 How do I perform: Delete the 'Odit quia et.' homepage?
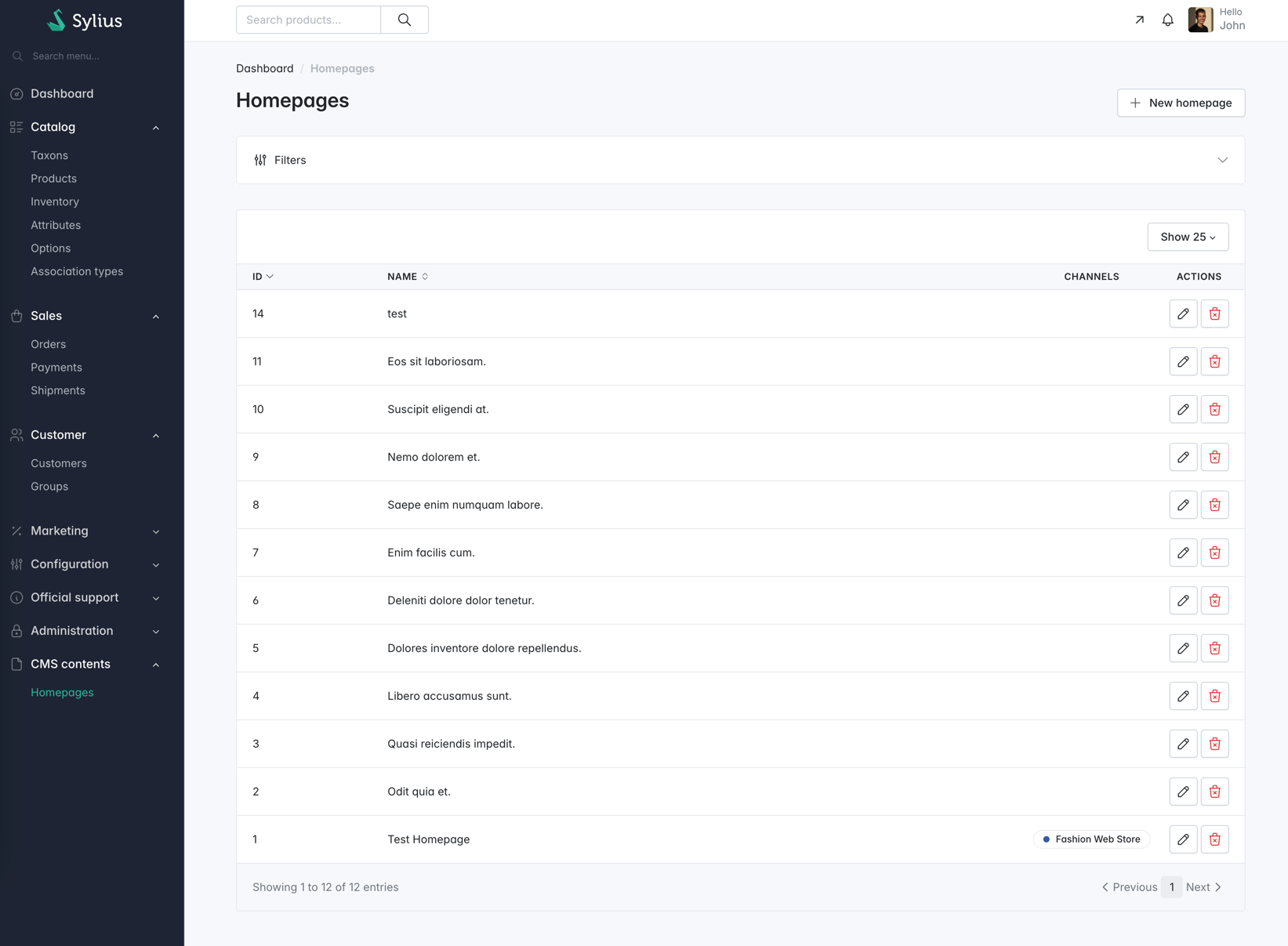click(x=1214, y=792)
